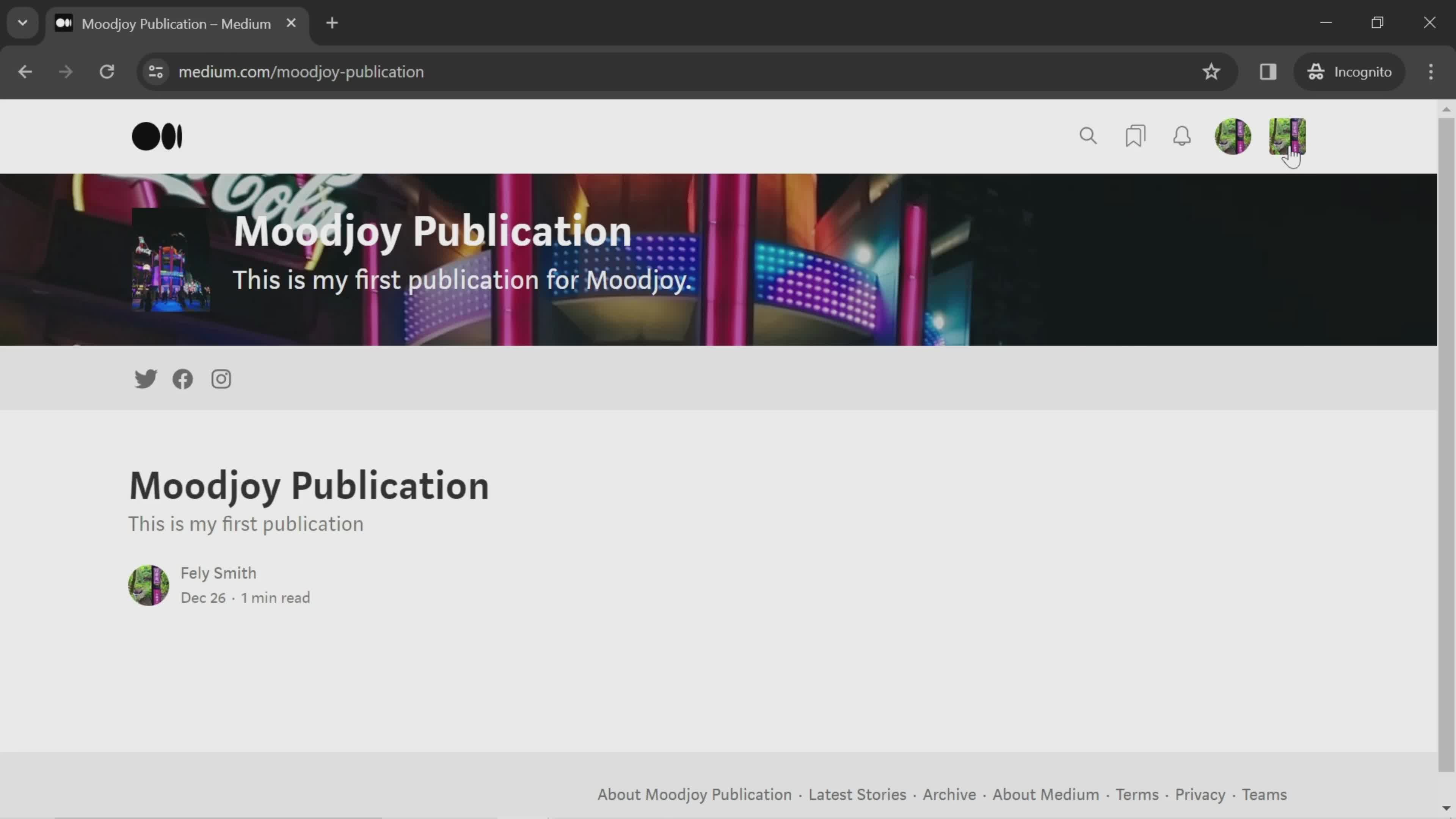Click the Medium search icon
1456x819 pixels.
click(1088, 136)
